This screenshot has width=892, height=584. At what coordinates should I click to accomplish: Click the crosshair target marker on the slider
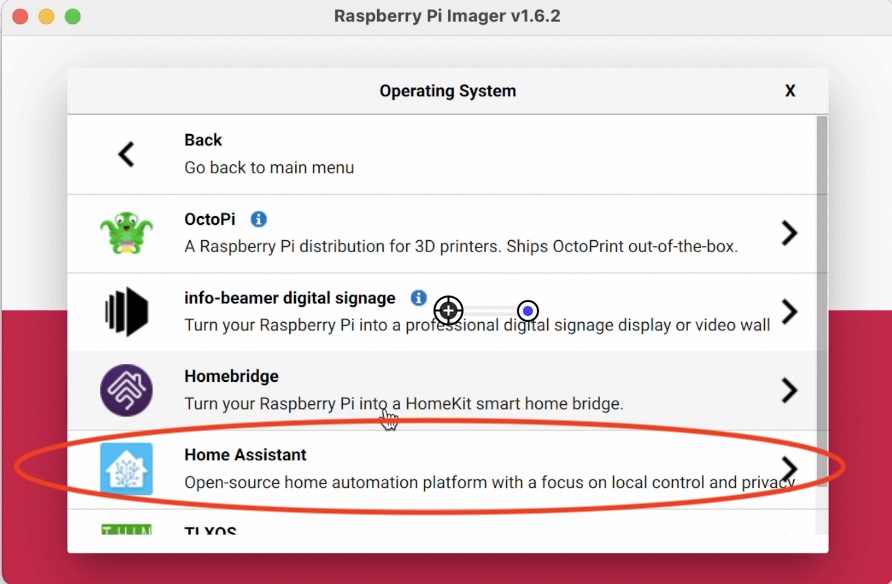click(448, 310)
